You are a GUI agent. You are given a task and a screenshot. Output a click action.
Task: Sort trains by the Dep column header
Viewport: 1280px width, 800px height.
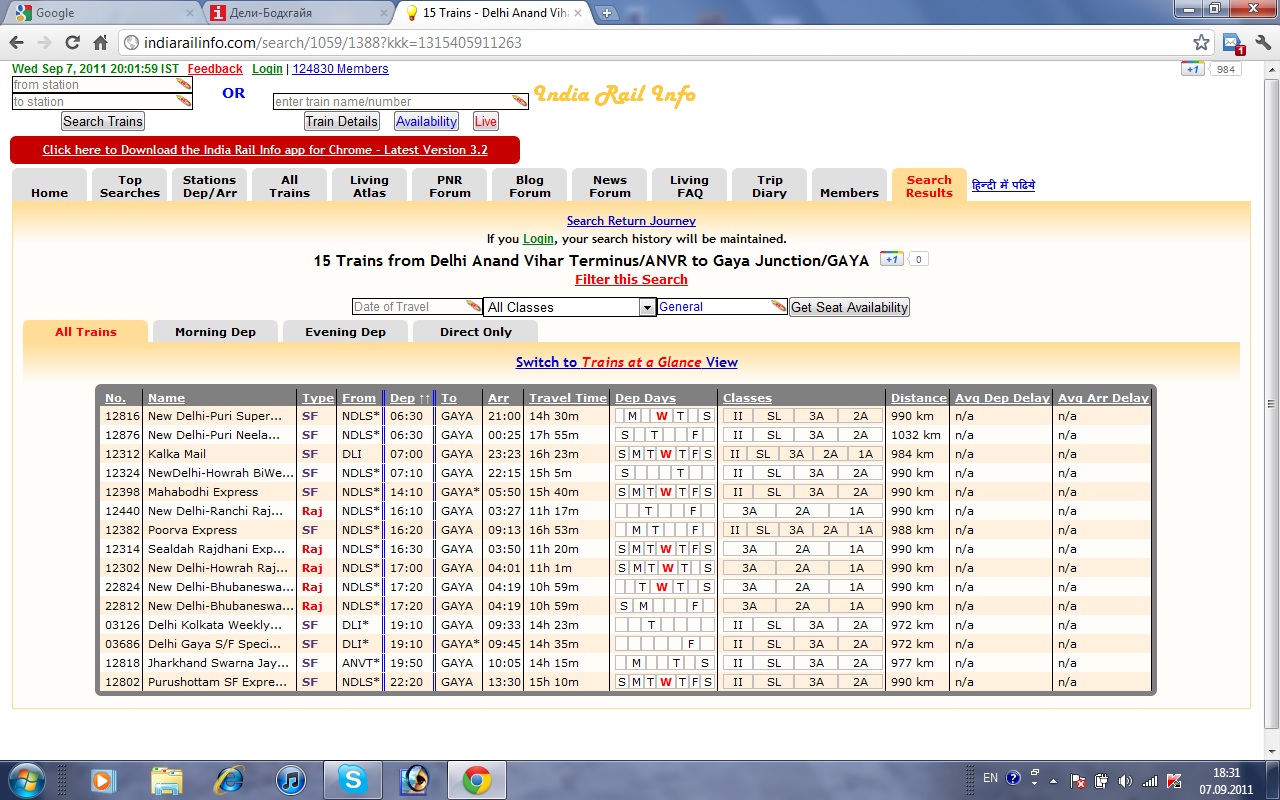(402, 398)
